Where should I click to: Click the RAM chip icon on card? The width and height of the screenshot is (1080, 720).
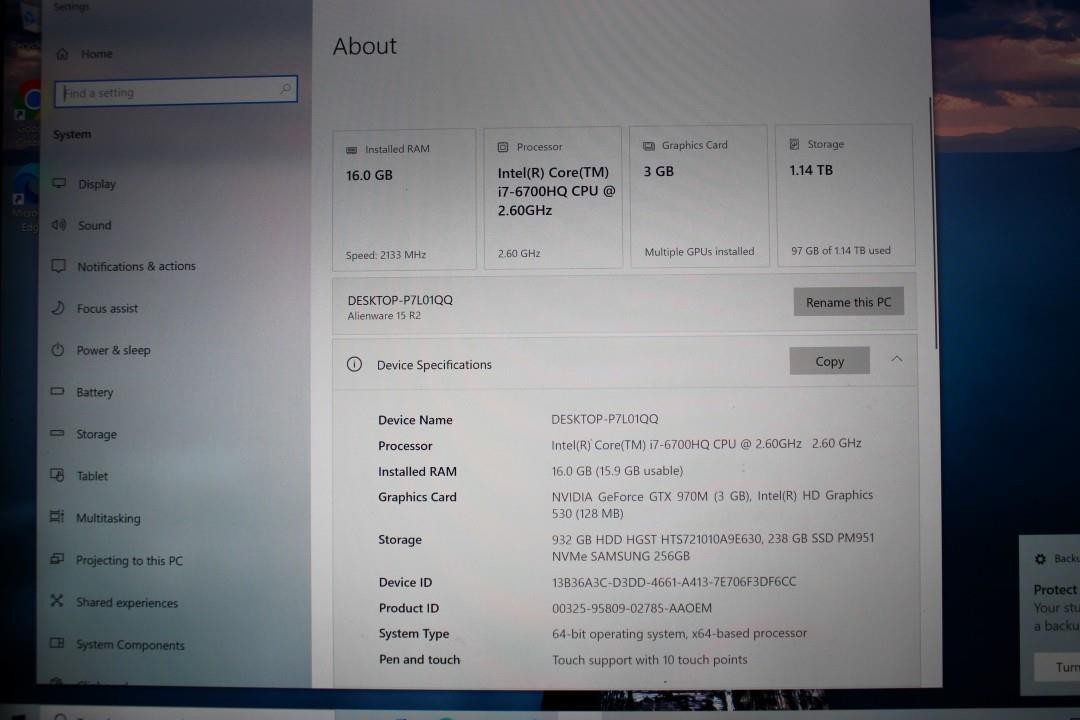(351, 150)
